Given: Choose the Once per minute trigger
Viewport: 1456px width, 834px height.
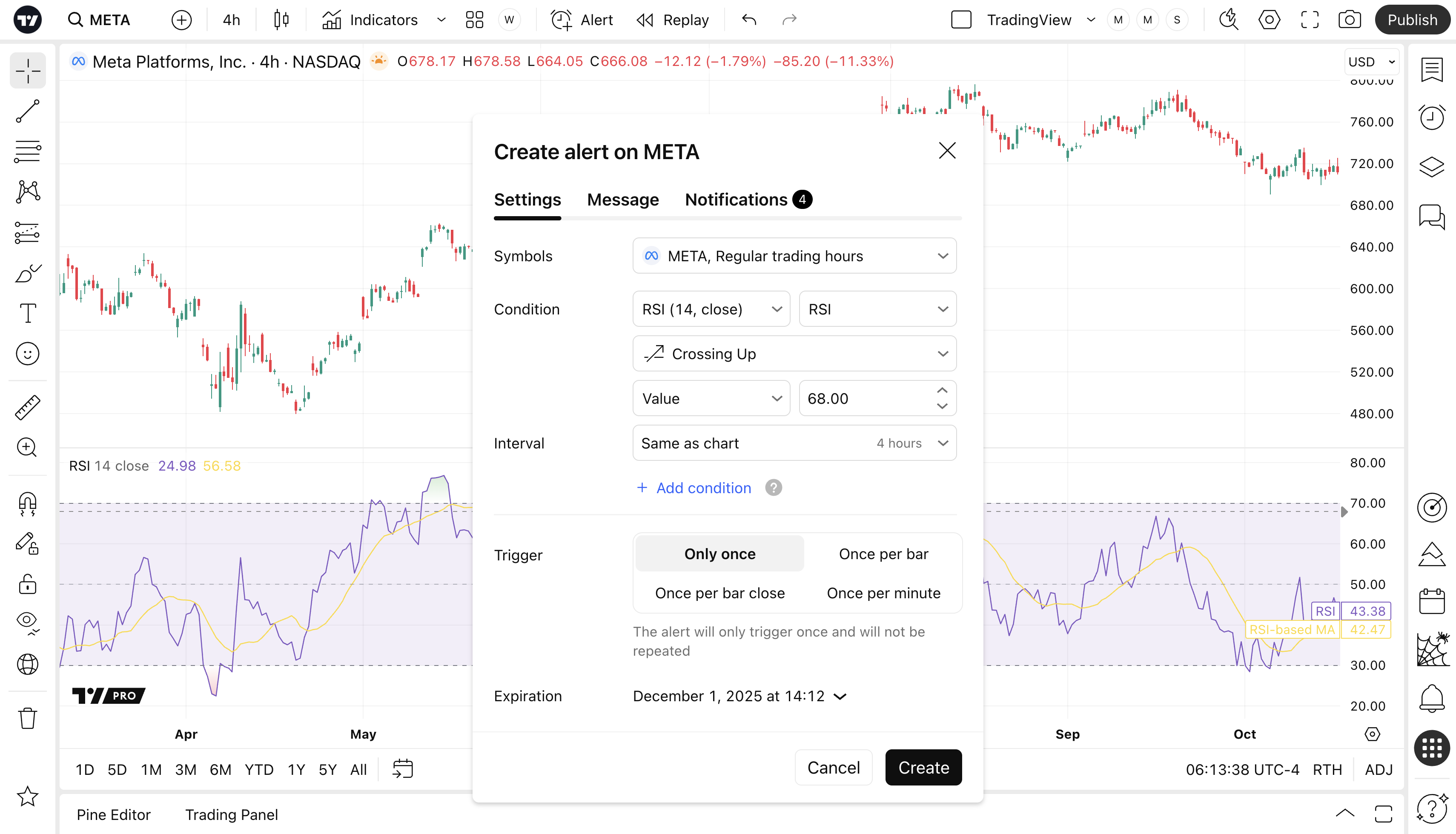Looking at the screenshot, I should (x=883, y=593).
